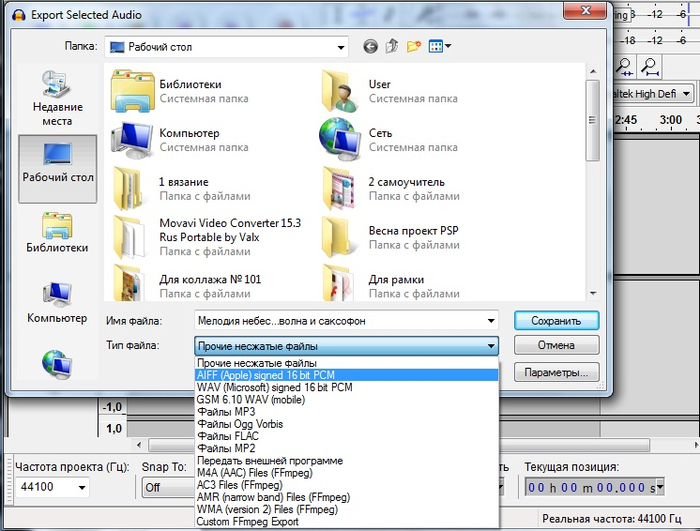
Task: Expand the Имя файла history dropdown arrow
Action: [491, 321]
